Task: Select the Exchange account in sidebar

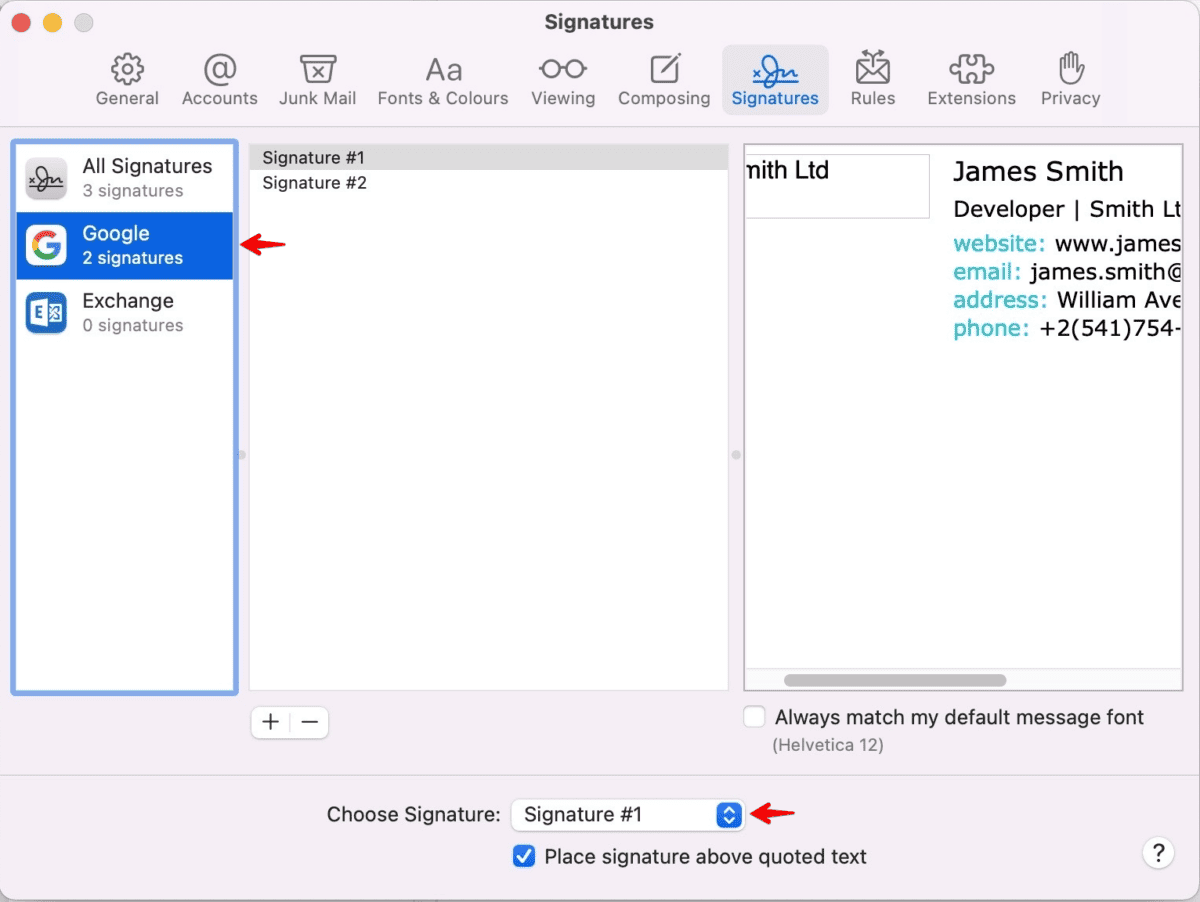Action: pyautogui.click(x=125, y=312)
